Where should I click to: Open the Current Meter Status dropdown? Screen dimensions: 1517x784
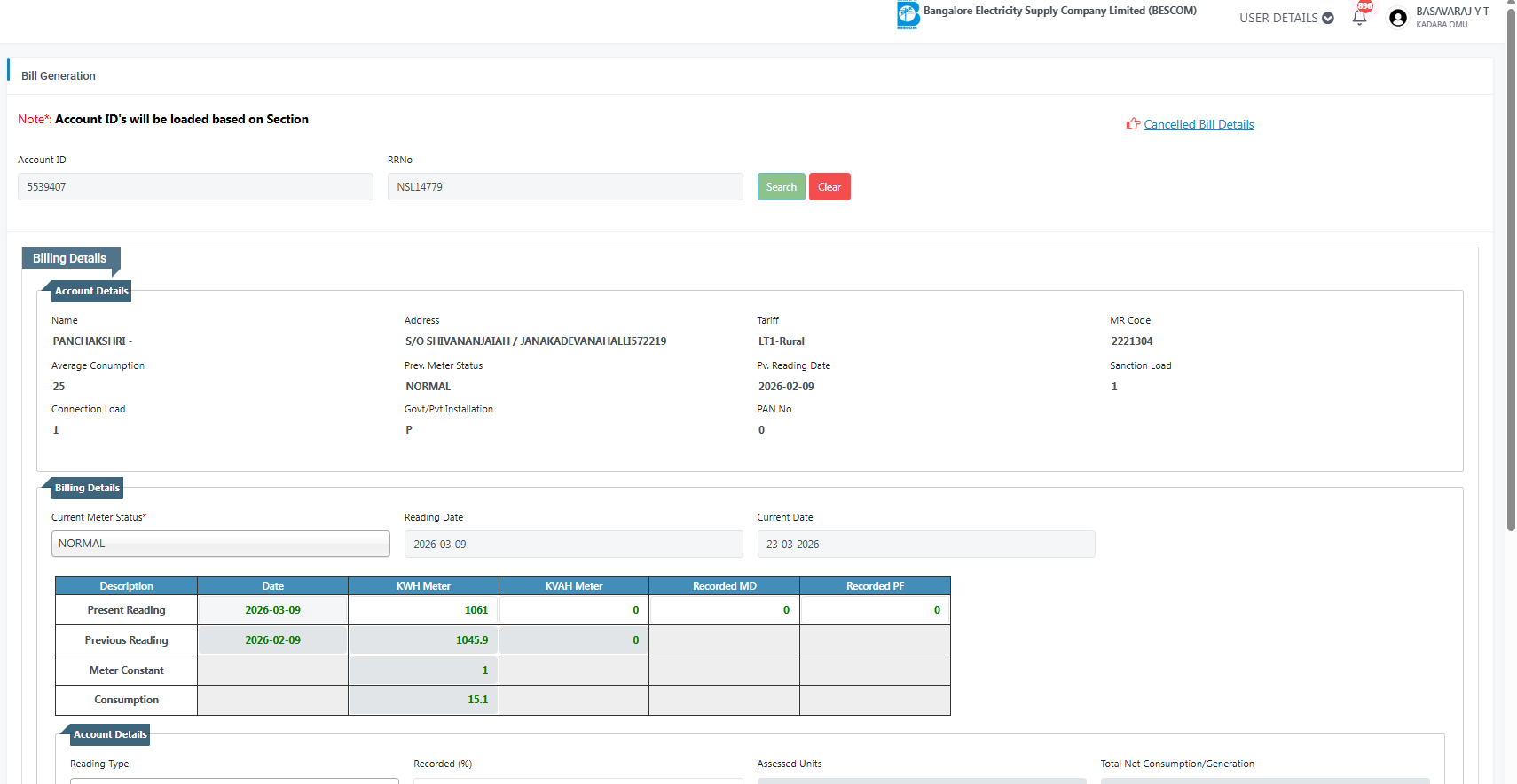coord(221,544)
